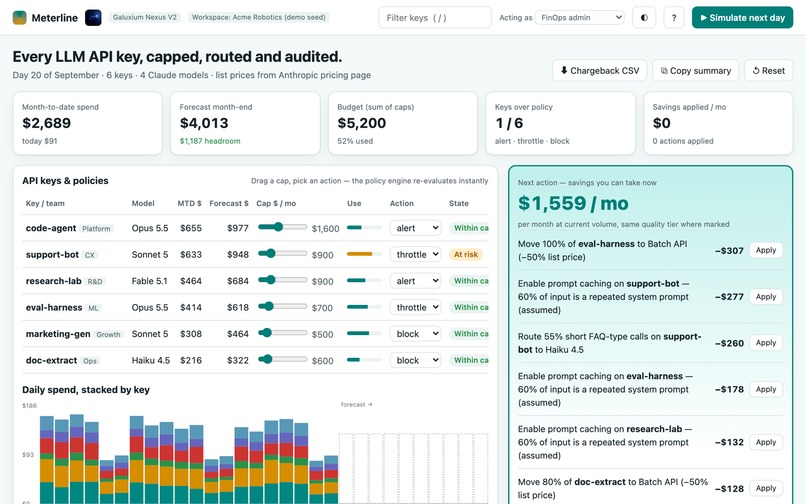Click the Daily spend, stacked by key heading
This screenshot has width=806, height=504.
[x=86, y=390]
